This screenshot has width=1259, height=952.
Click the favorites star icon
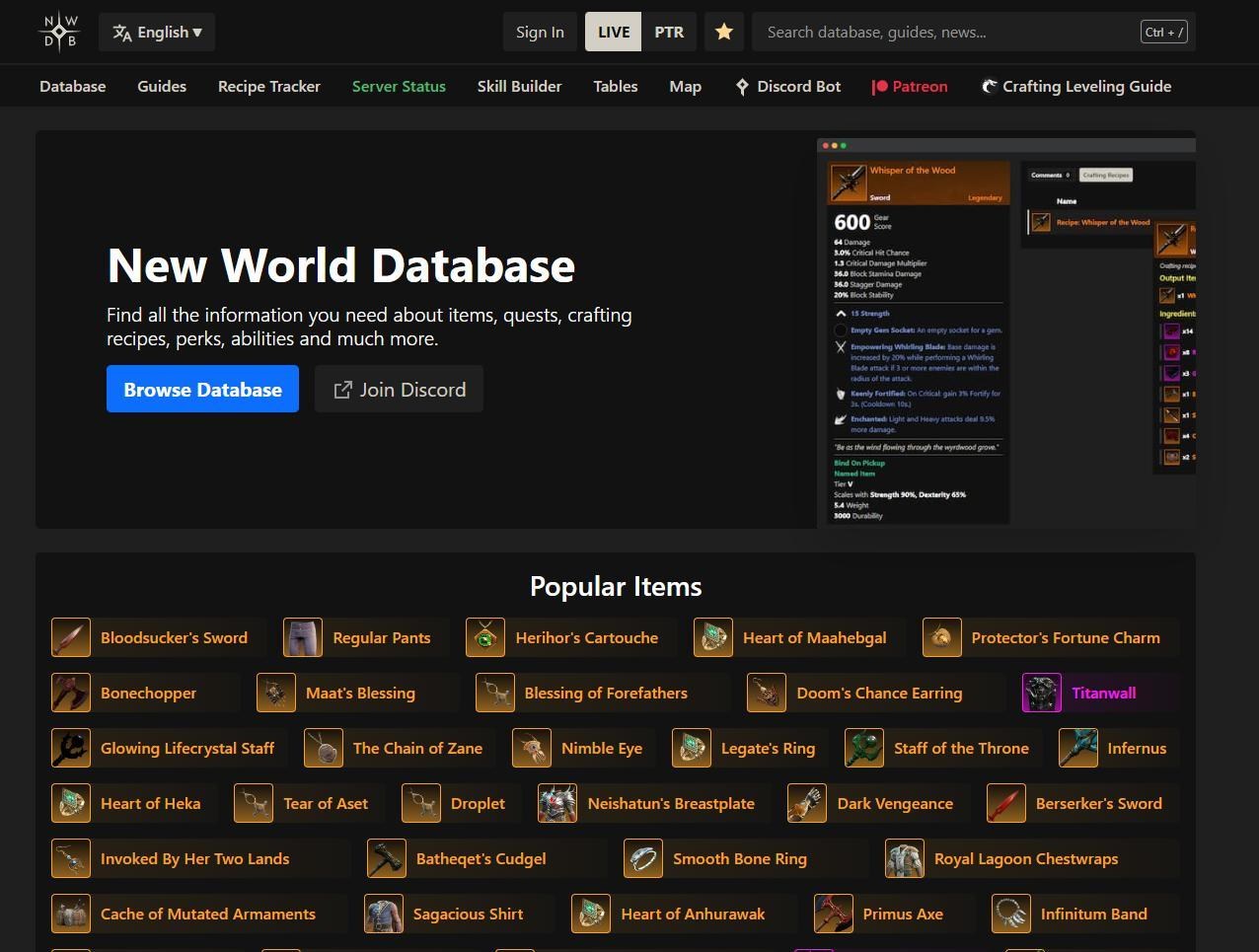coord(724,32)
